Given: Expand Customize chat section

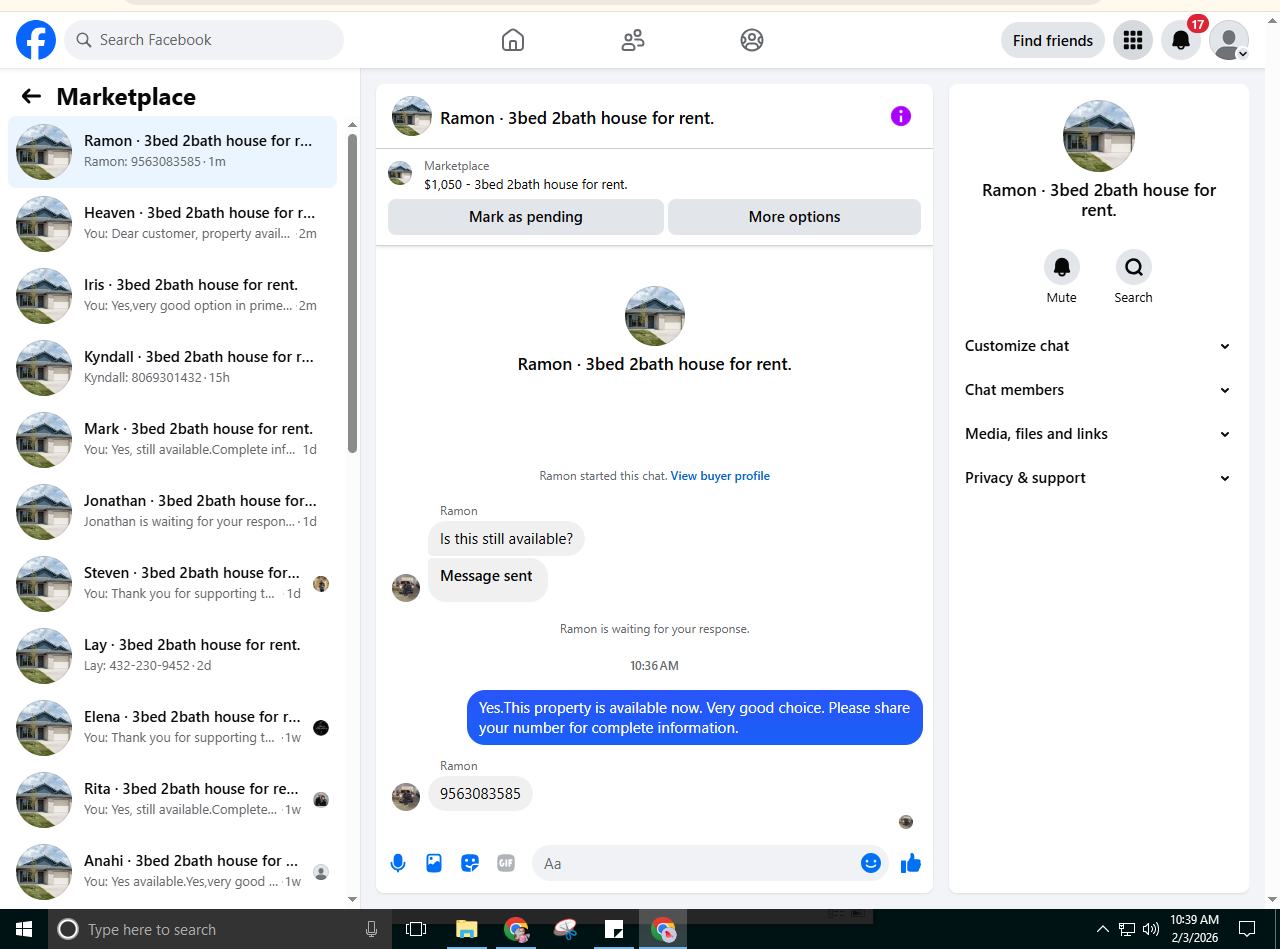Looking at the screenshot, I should [1098, 346].
